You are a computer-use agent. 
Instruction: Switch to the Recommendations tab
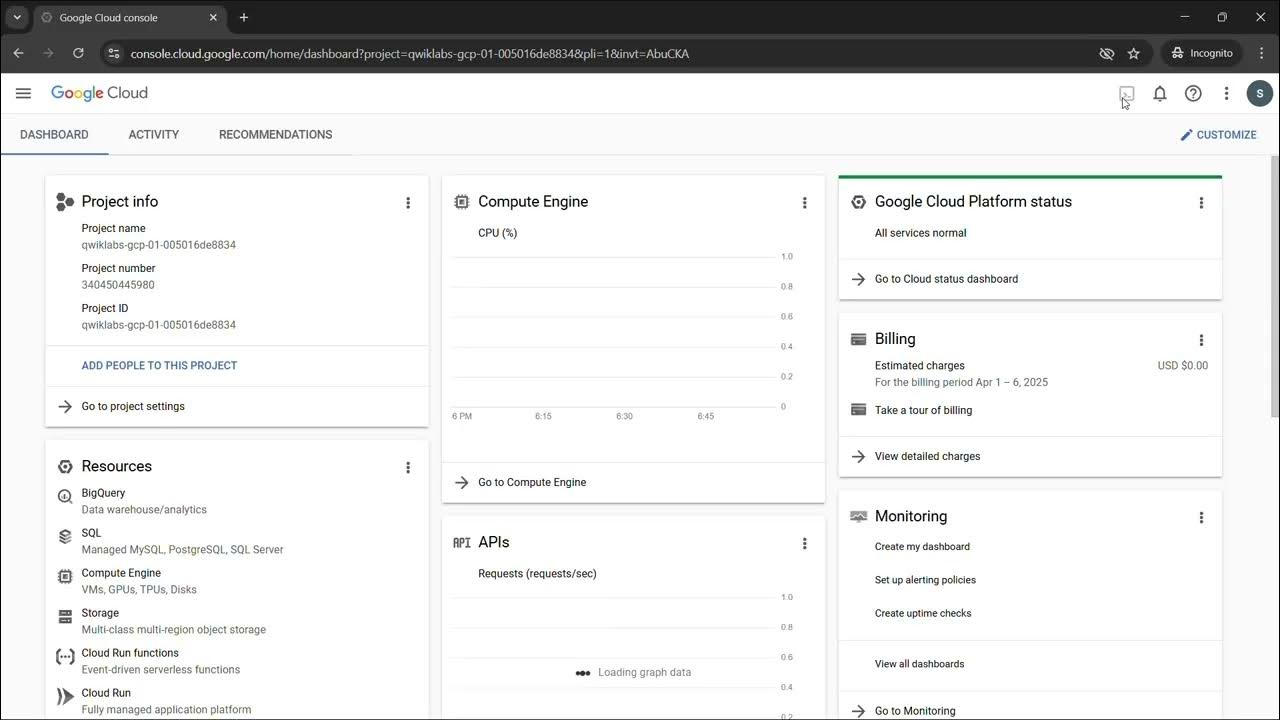[x=275, y=134]
